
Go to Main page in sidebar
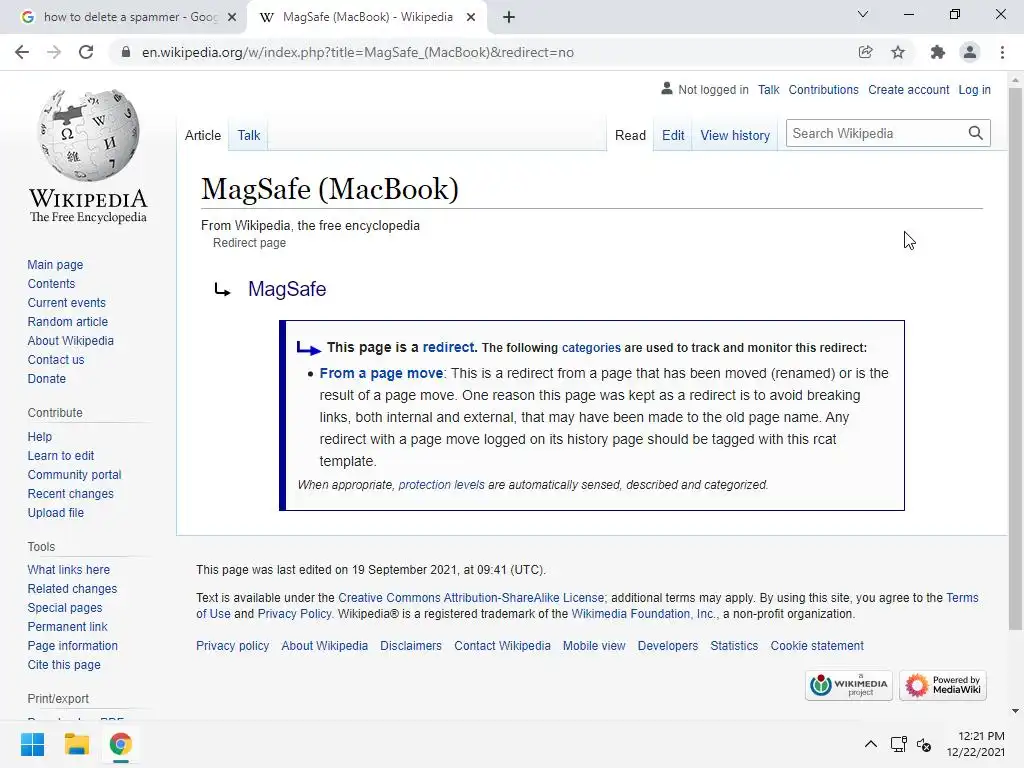55,264
